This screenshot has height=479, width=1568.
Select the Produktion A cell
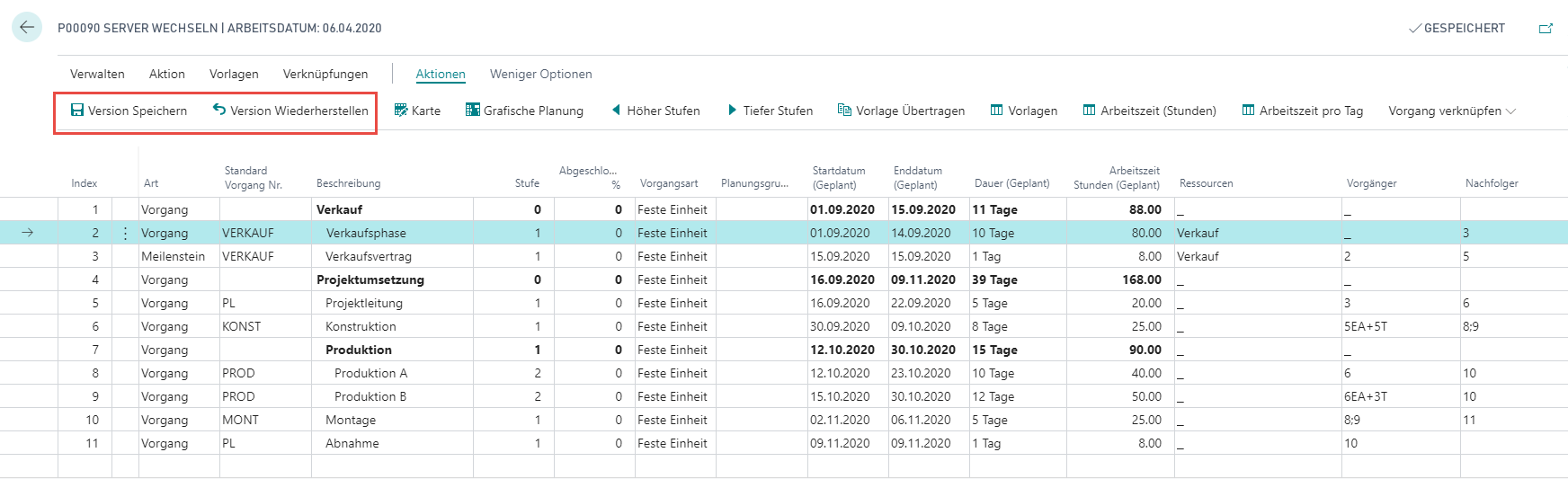tap(392, 373)
